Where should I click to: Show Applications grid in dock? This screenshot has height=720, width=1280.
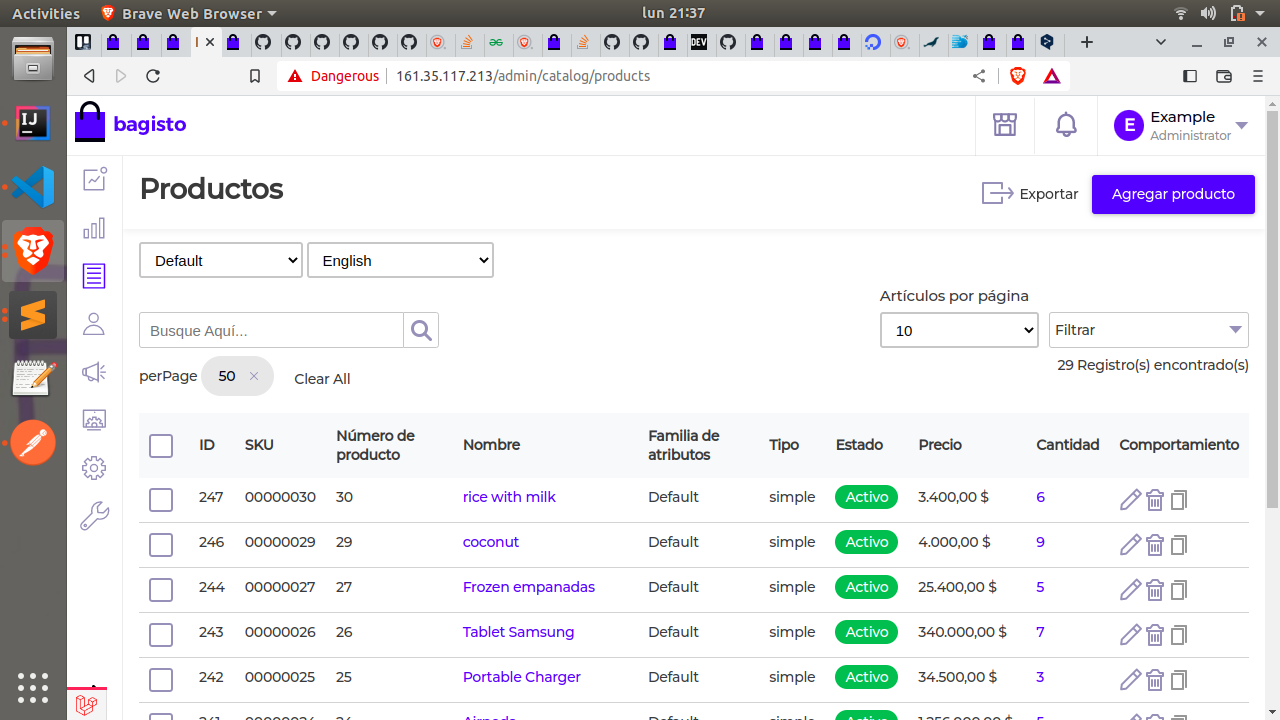(x=33, y=687)
